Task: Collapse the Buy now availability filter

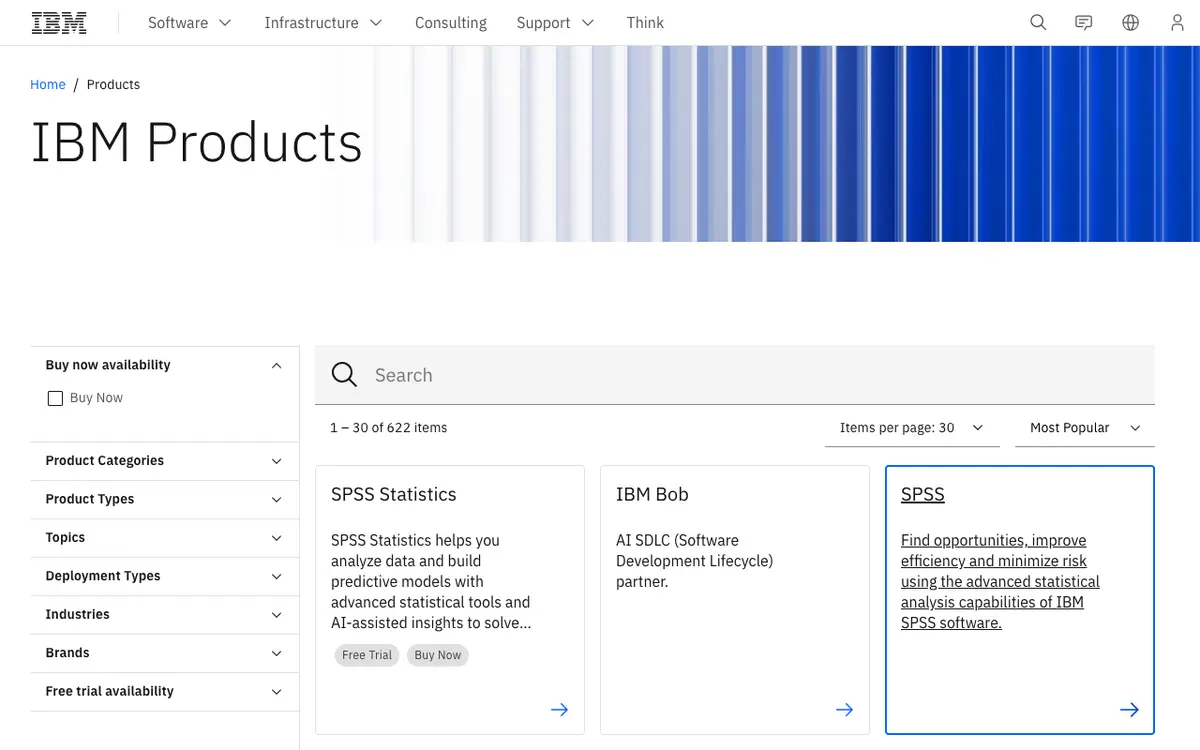Action: [x=165, y=365]
